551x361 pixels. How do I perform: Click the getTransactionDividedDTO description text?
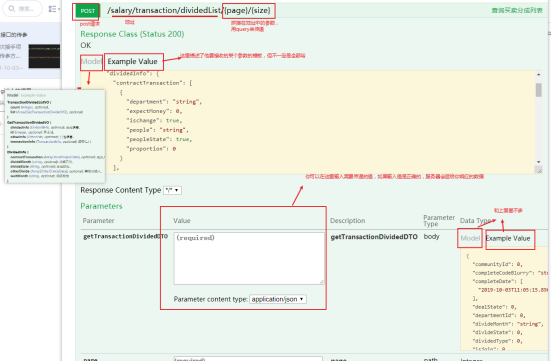point(374,237)
